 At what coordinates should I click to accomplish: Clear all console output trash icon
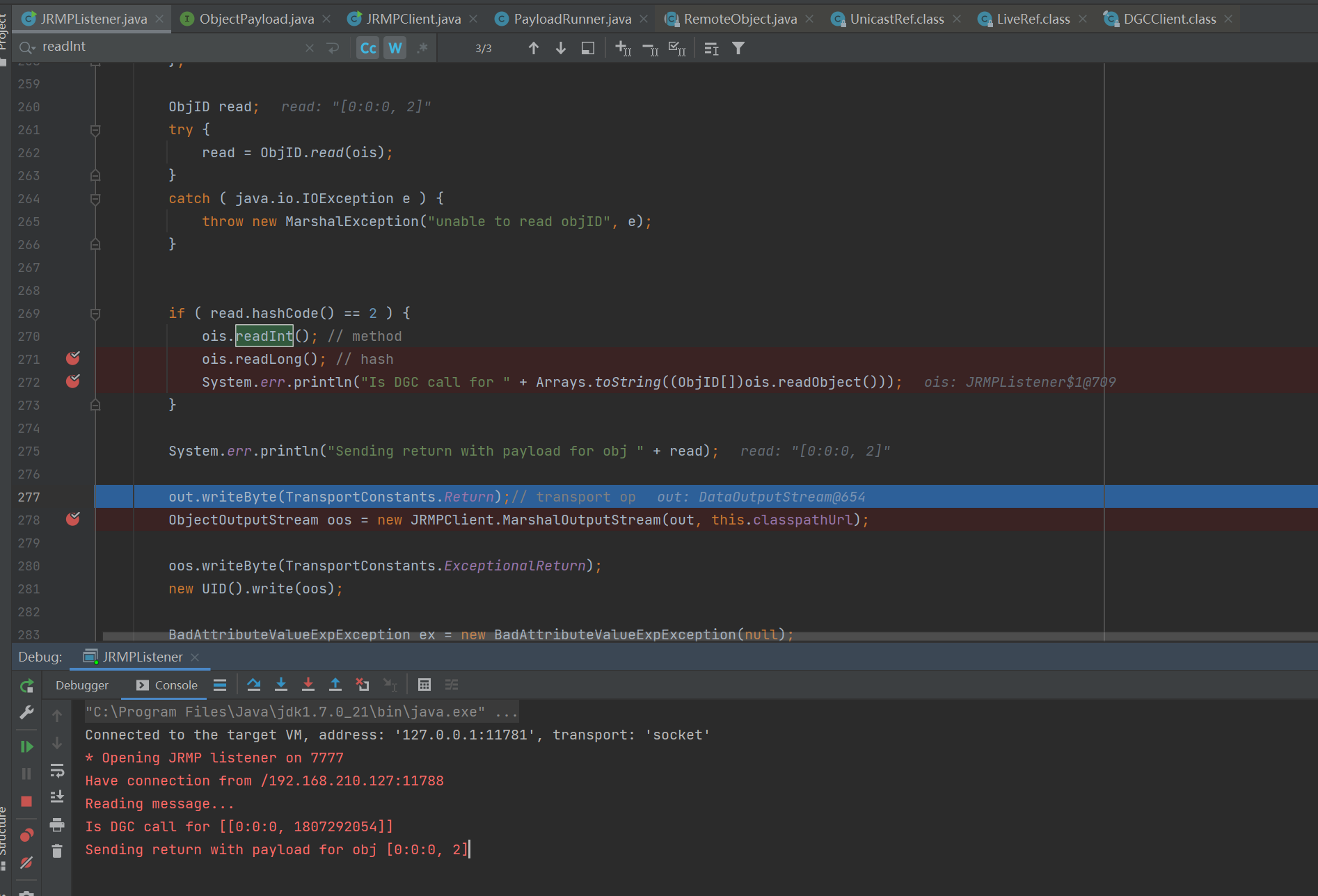click(x=57, y=851)
